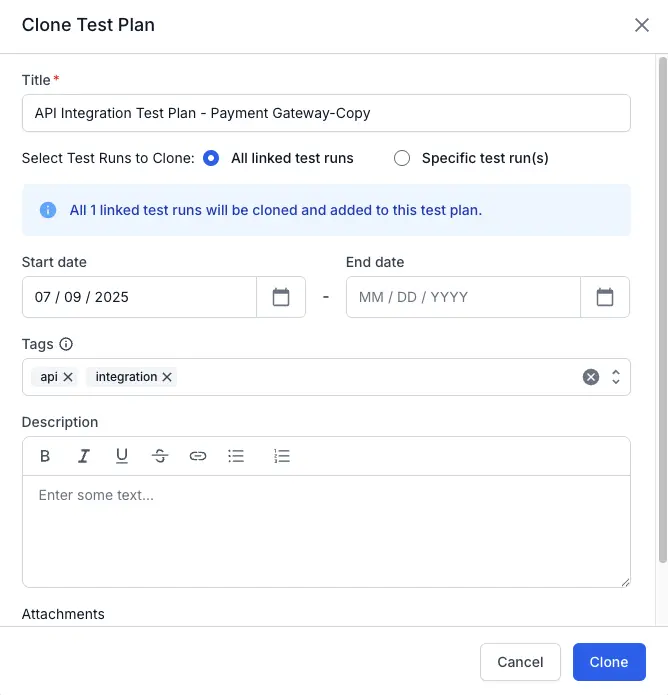Click into the Title input field
Image resolution: width=668 pixels, height=695 pixels.
pos(326,113)
